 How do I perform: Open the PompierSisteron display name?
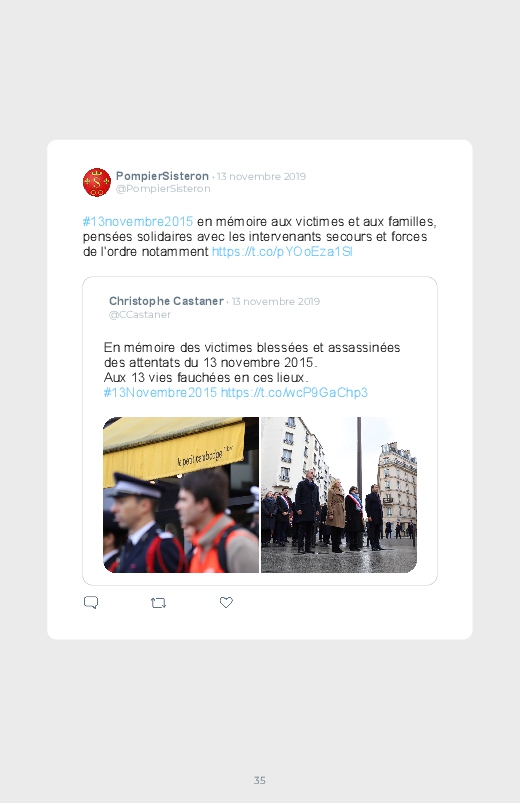point(162,176)
